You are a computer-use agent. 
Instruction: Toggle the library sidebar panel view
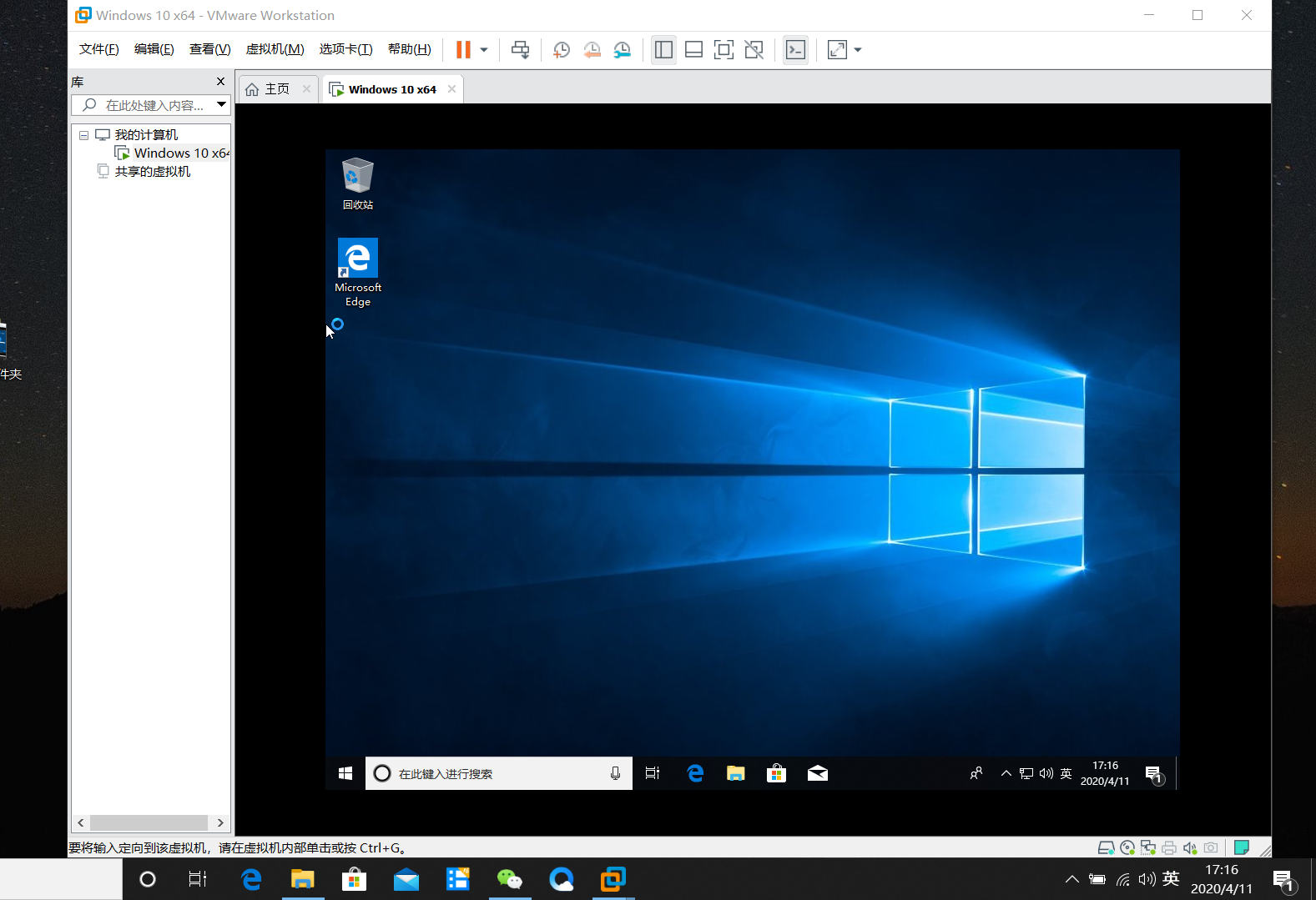click(x=663, y=49)
